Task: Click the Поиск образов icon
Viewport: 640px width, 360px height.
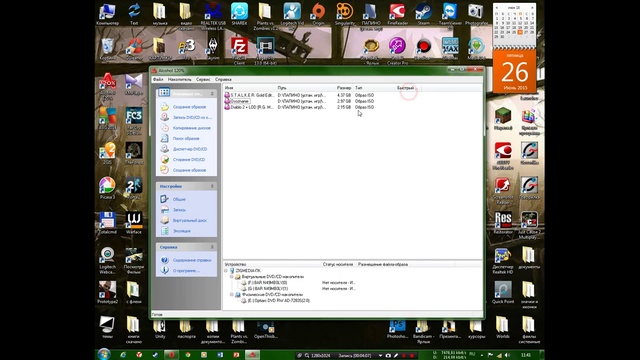Action: click(164, 138)
